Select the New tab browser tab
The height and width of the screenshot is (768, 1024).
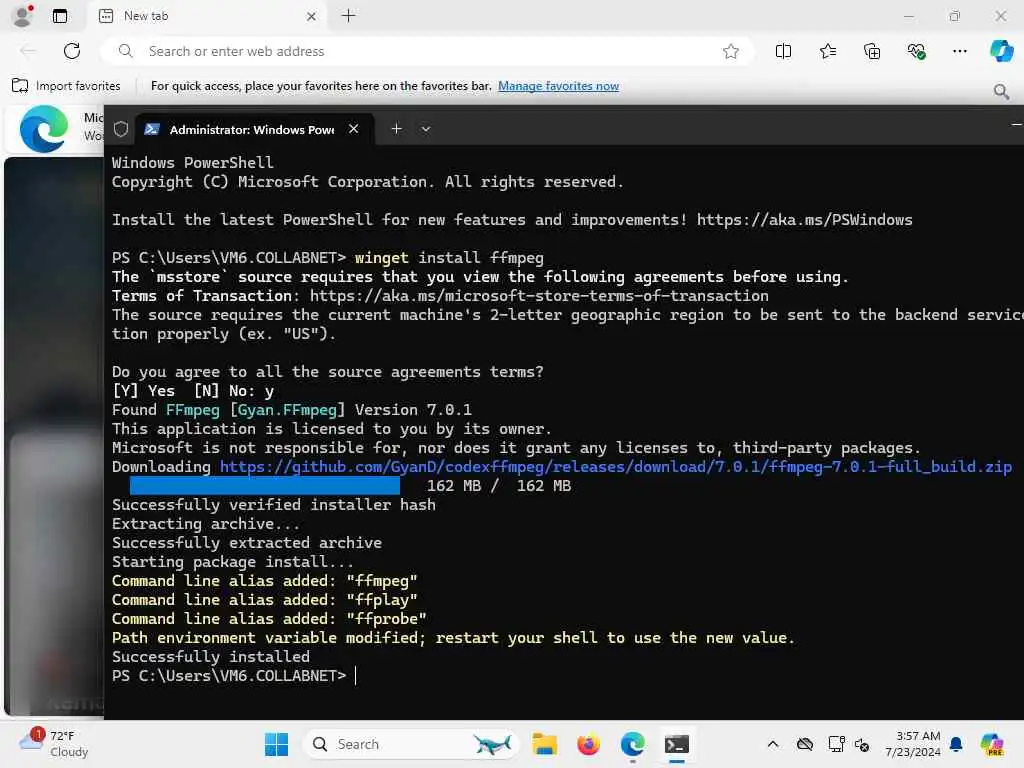point(205,16)
